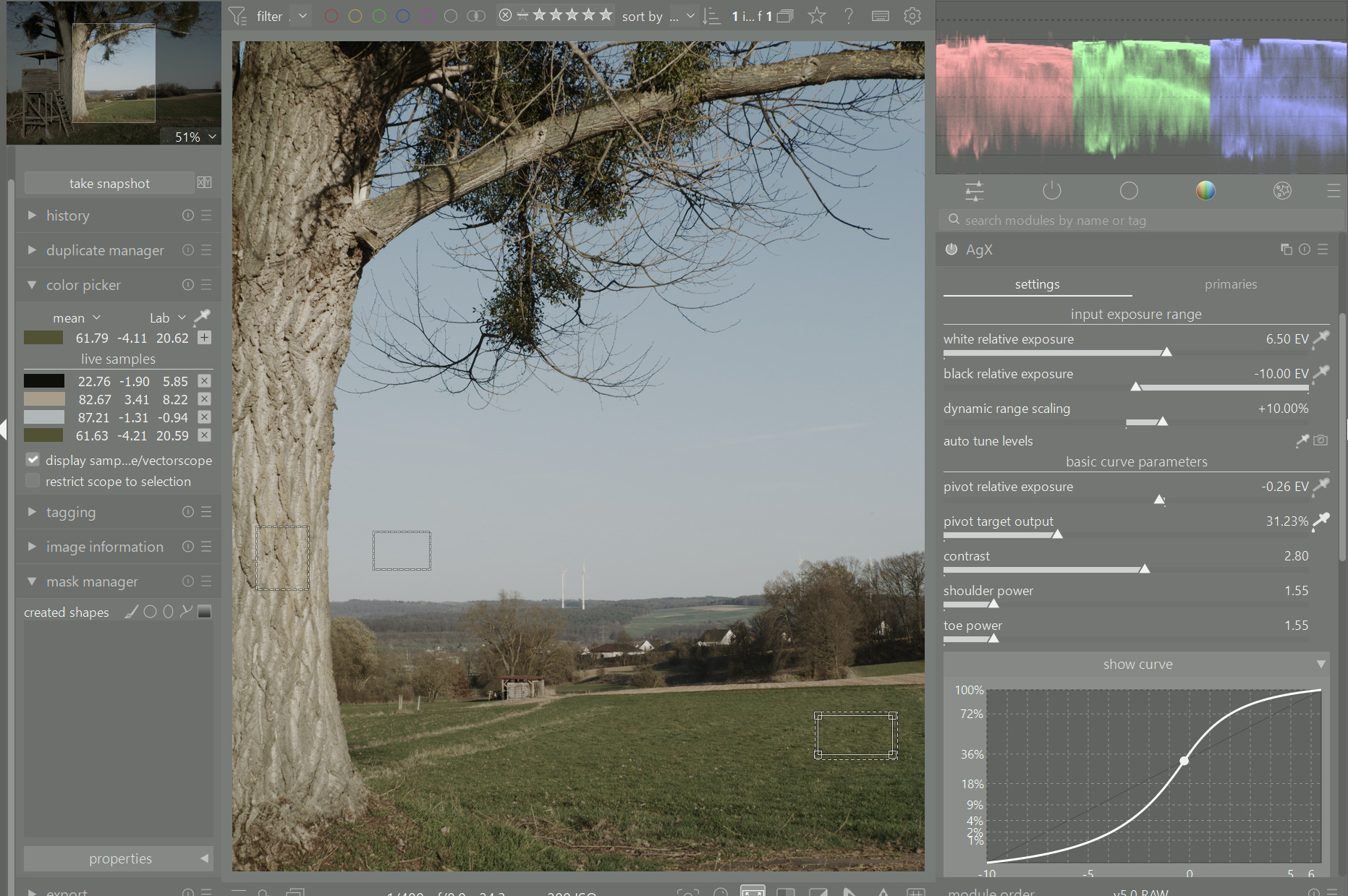Remove the live sample 87.21 row
This screenshot has height=896, width=1348.
point(205,417)
